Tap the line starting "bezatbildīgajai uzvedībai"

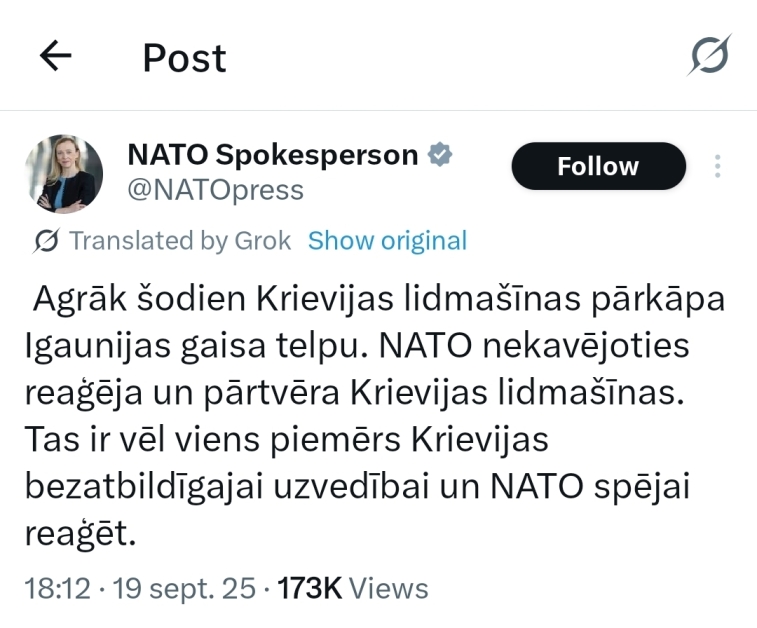coord(358,487)
